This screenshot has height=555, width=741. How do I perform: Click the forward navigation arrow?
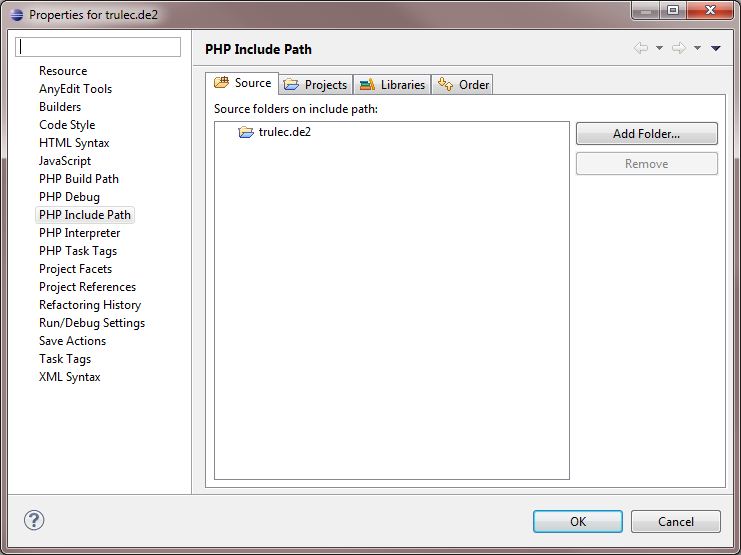tap(679, 48)
